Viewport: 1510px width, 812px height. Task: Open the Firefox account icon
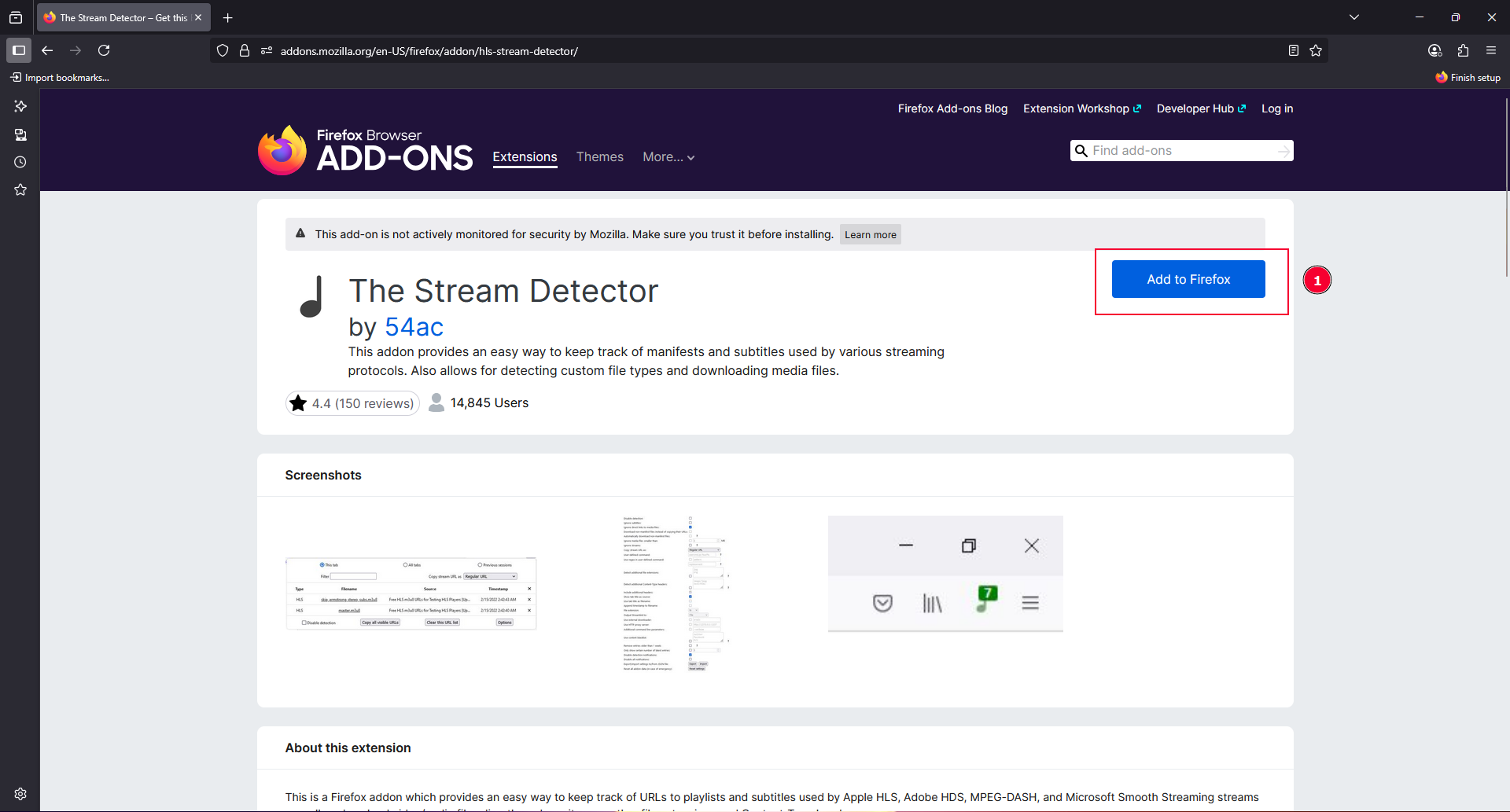point(1435,50)
